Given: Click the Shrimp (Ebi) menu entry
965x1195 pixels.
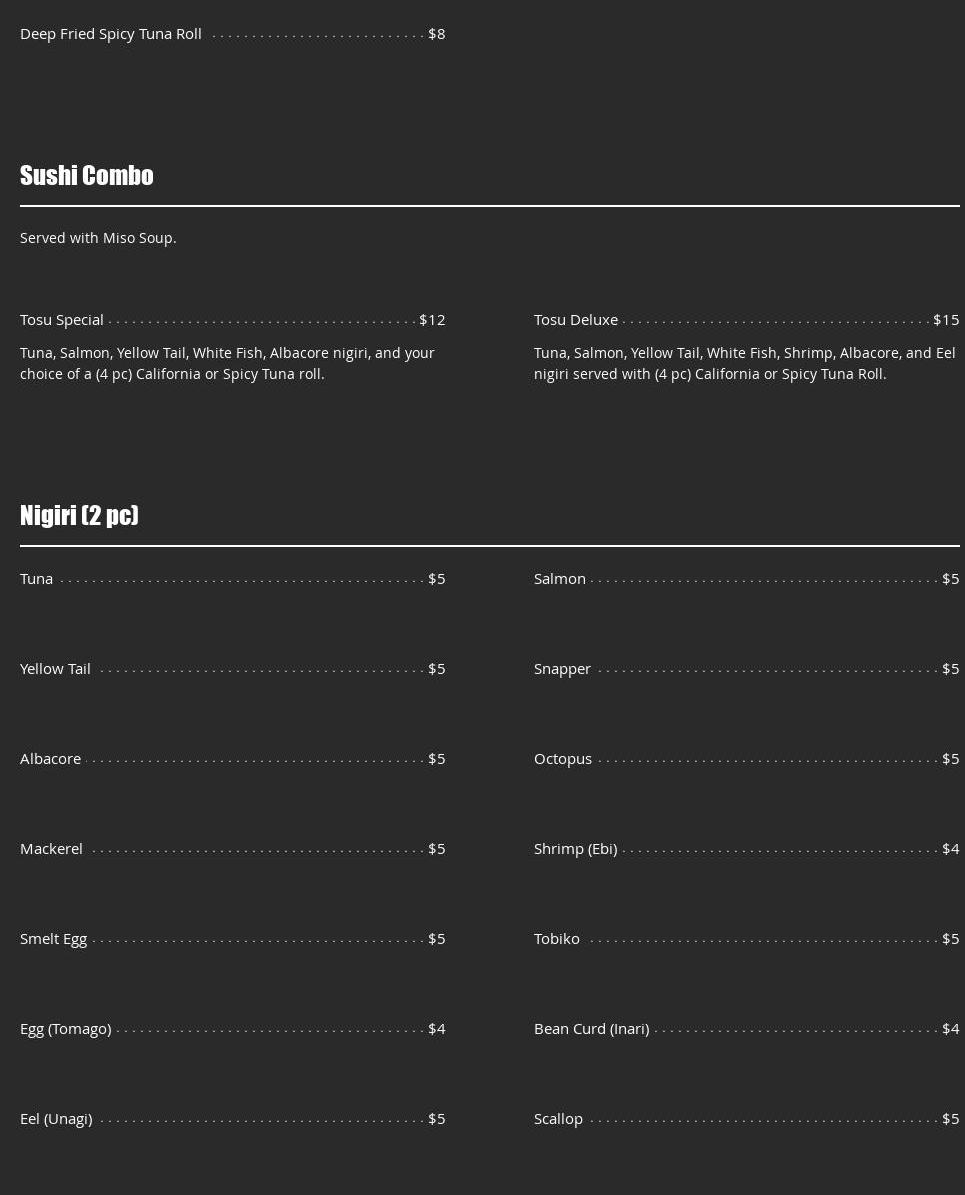Looking at the screenshot, I should [x=576, y=849].
